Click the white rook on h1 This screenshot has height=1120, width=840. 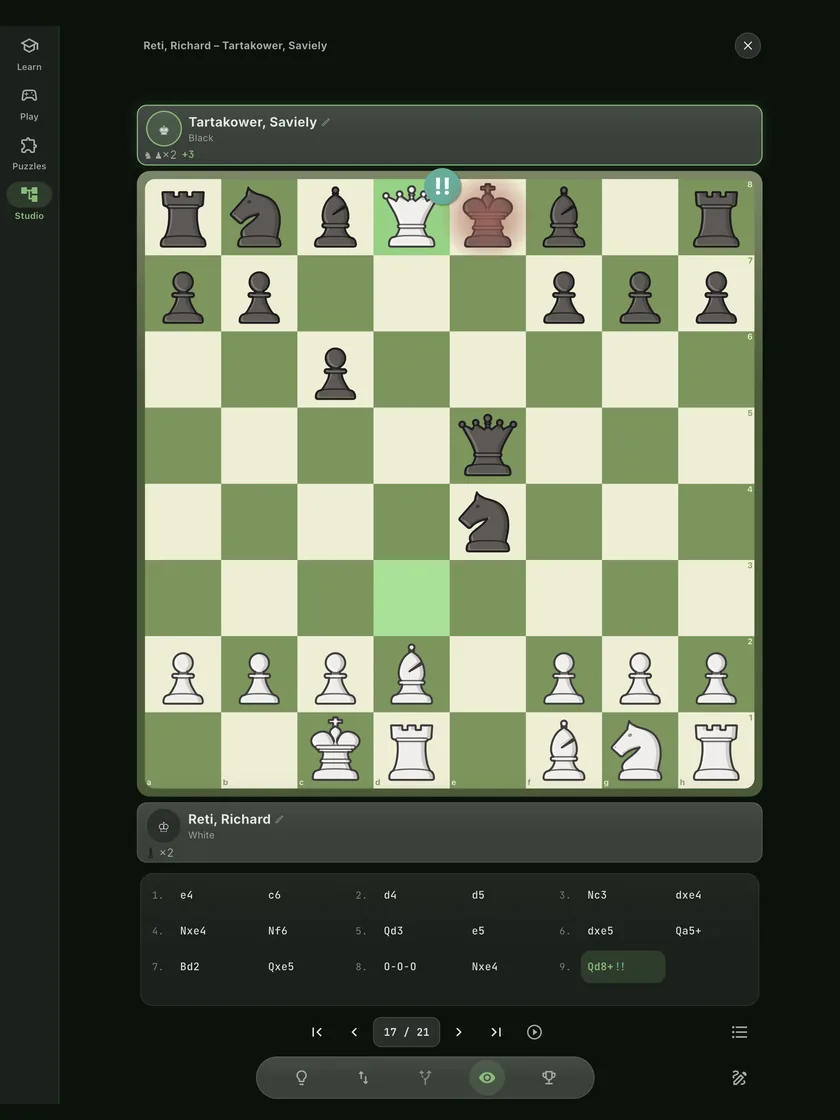[716, 750]
